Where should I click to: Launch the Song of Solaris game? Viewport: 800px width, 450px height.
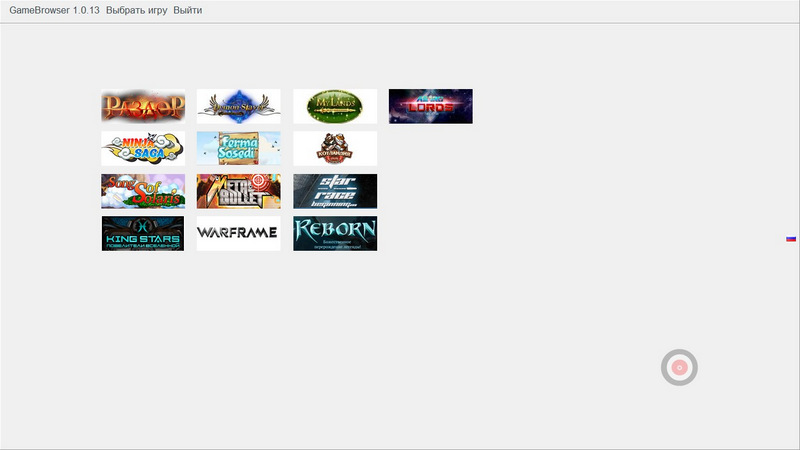coord(143,191)
